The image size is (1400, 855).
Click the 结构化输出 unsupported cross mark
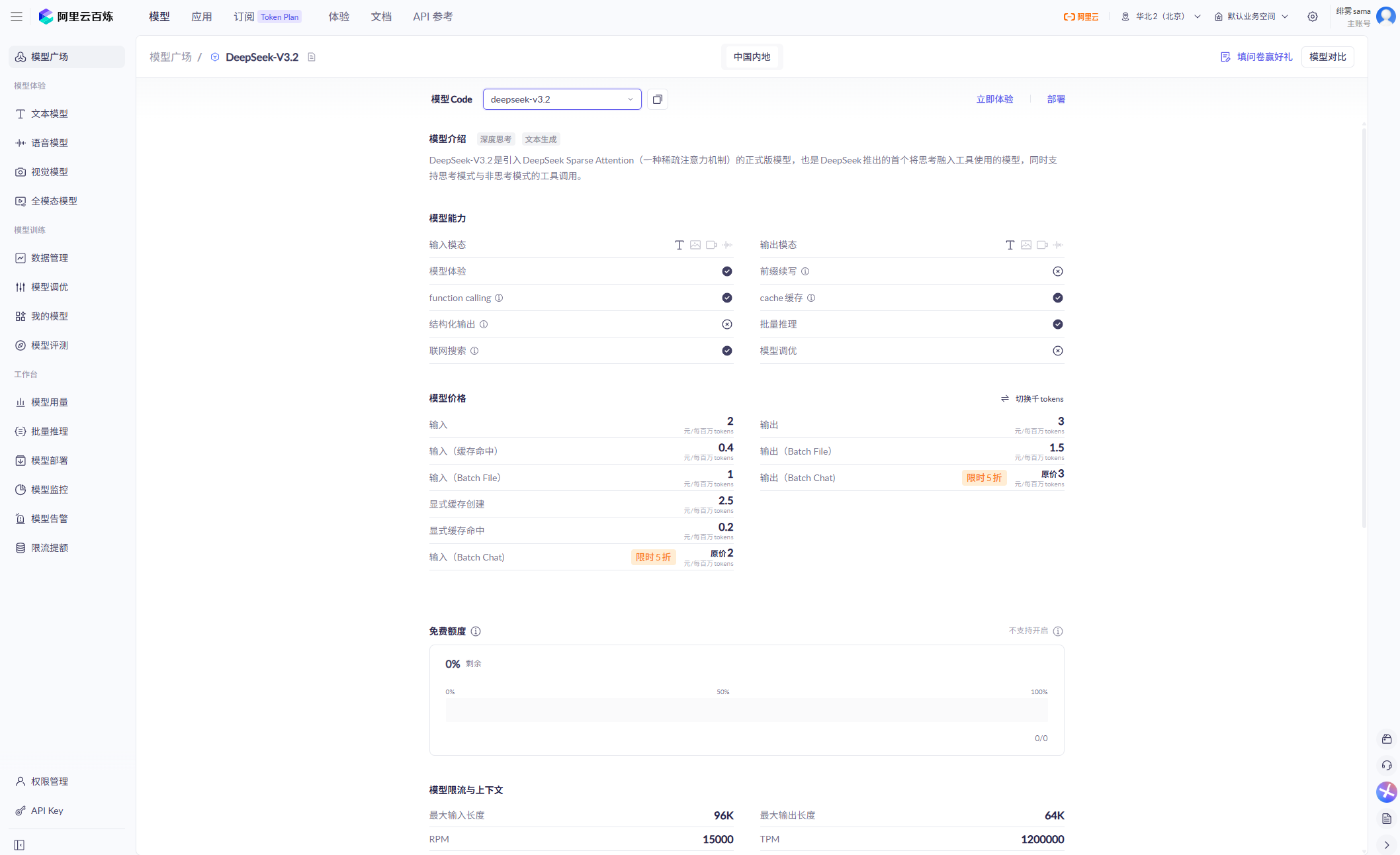[x=727, y=324]
